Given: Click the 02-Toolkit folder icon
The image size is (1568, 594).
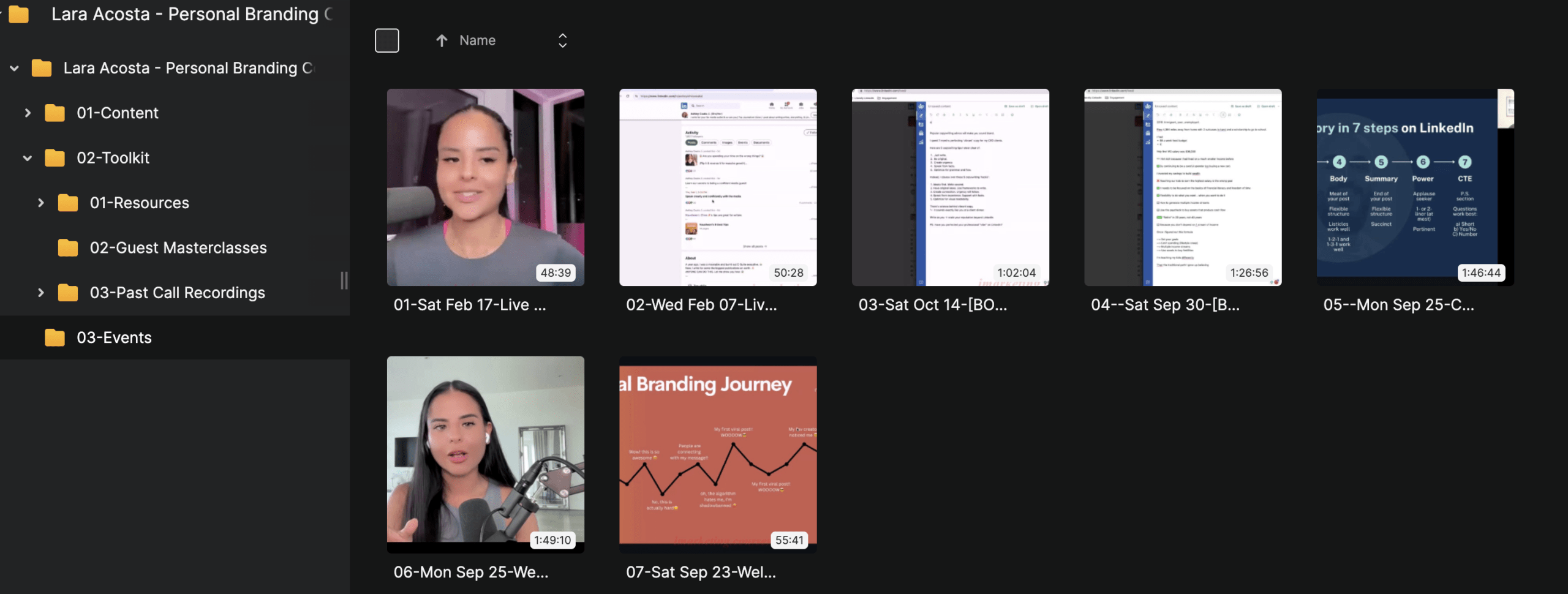Looking at the screenshot, I should coord(55,158).
